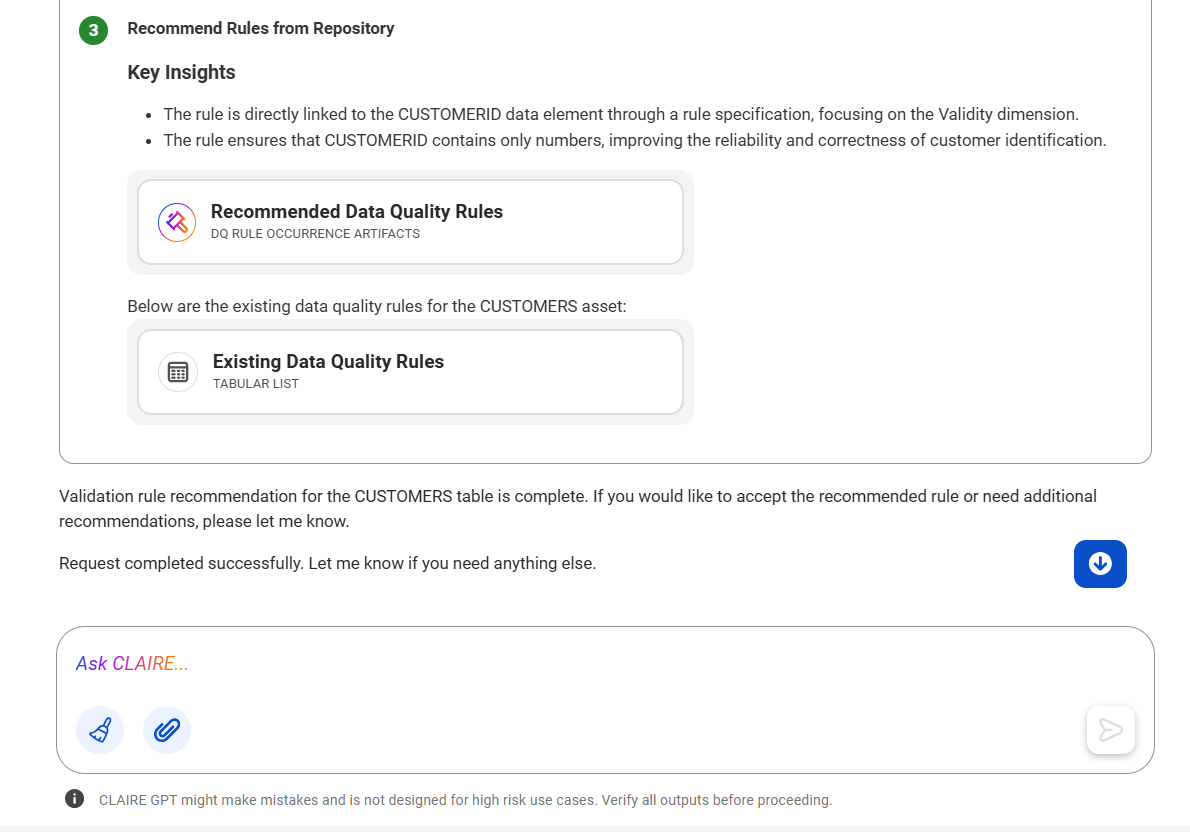
Task: Click the send message arrow button
Action: coord(1110,730)
